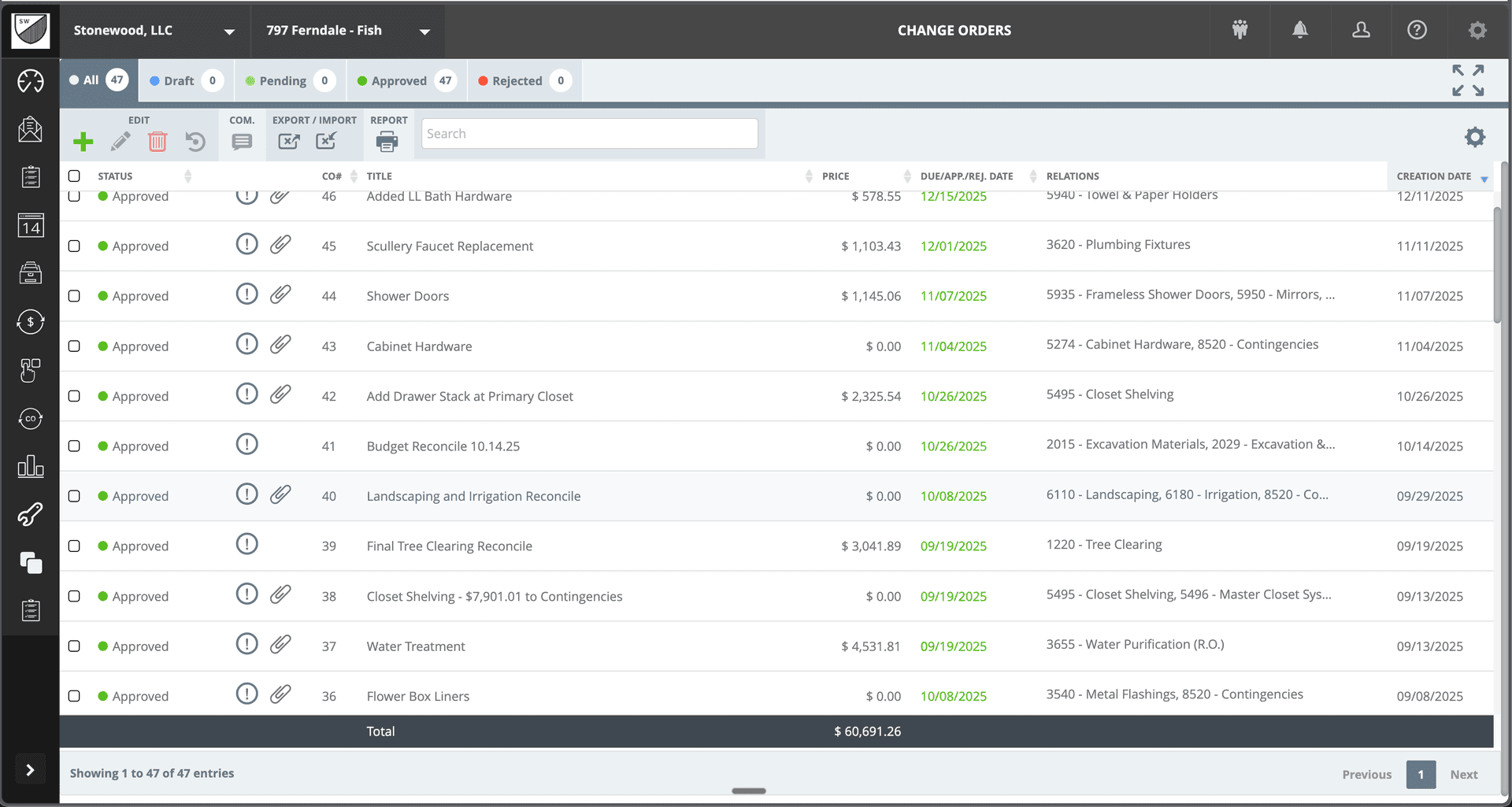
Task: Open the 797 Ferndale - Fish project dropdown
Action: coord(347,31)
